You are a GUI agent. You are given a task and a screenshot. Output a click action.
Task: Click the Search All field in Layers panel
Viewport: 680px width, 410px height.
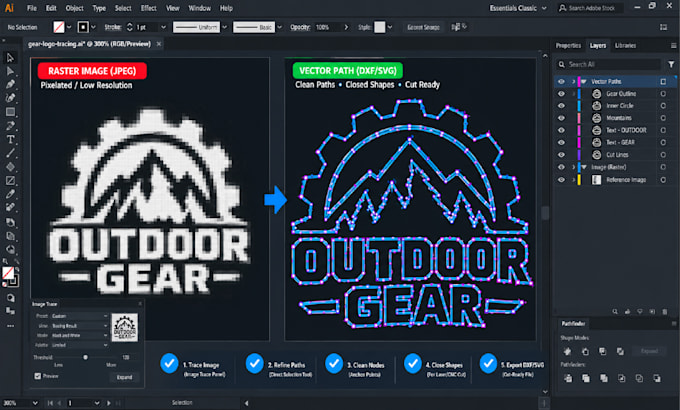click(609, 64)
